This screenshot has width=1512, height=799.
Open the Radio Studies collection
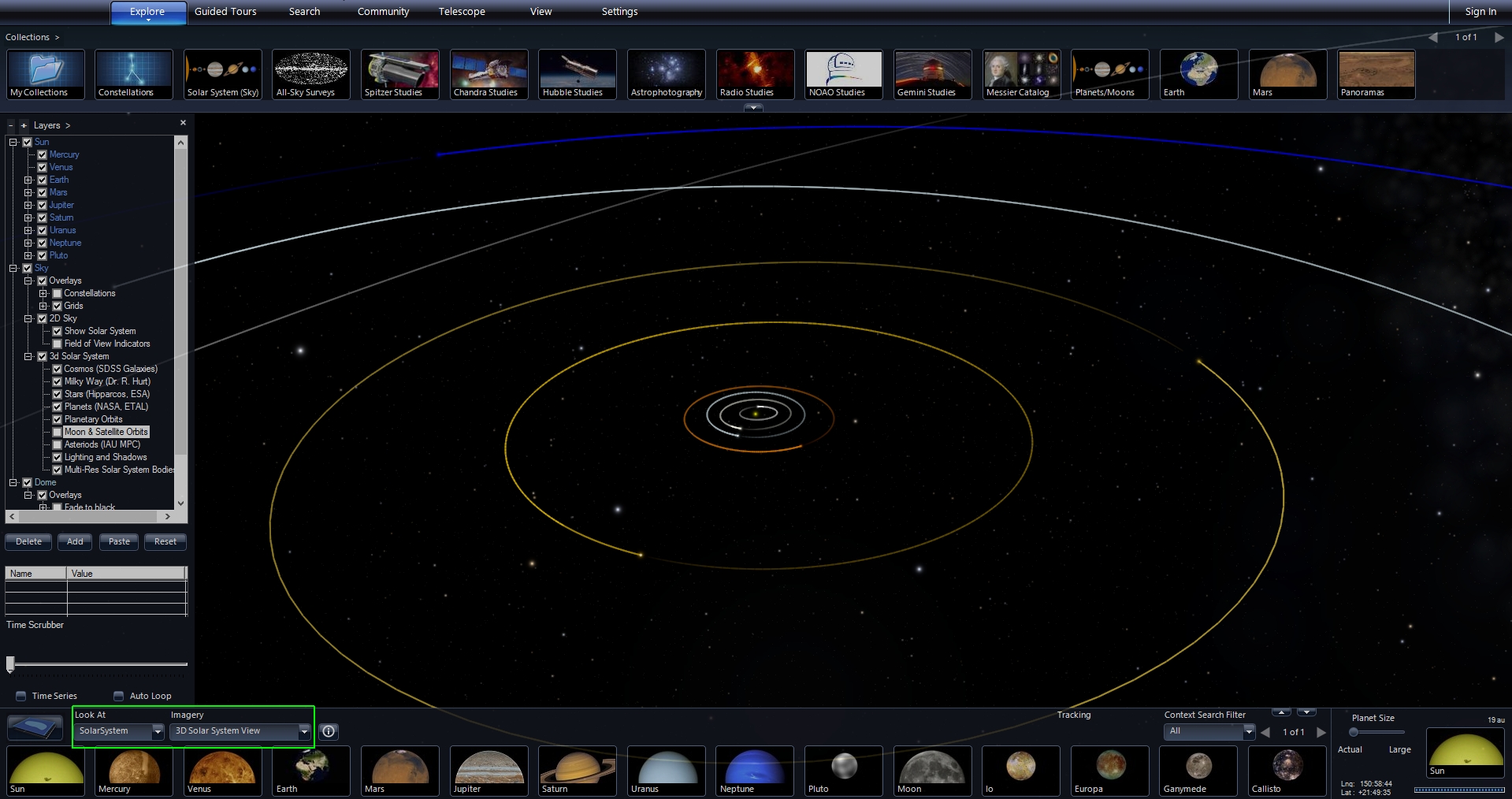pyautogui.click(x=756, y=75)
